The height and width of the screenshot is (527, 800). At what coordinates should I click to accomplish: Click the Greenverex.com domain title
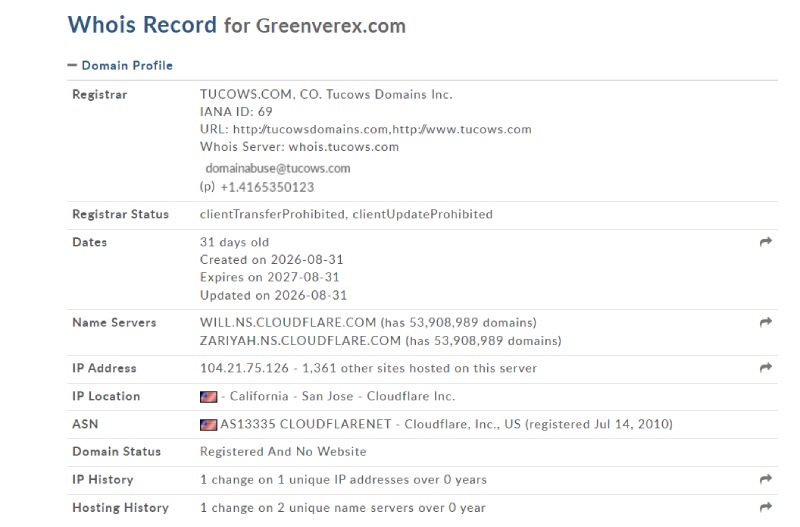(331, 26)
